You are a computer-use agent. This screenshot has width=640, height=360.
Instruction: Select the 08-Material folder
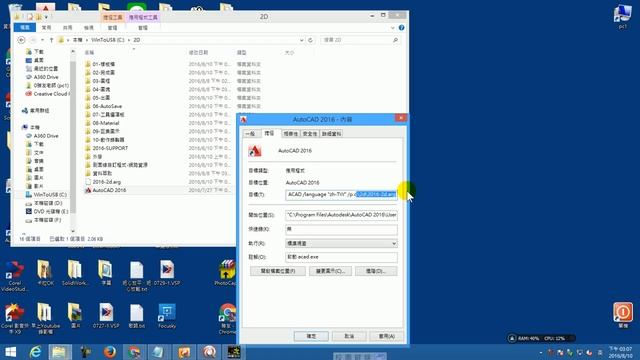(106, 123)
